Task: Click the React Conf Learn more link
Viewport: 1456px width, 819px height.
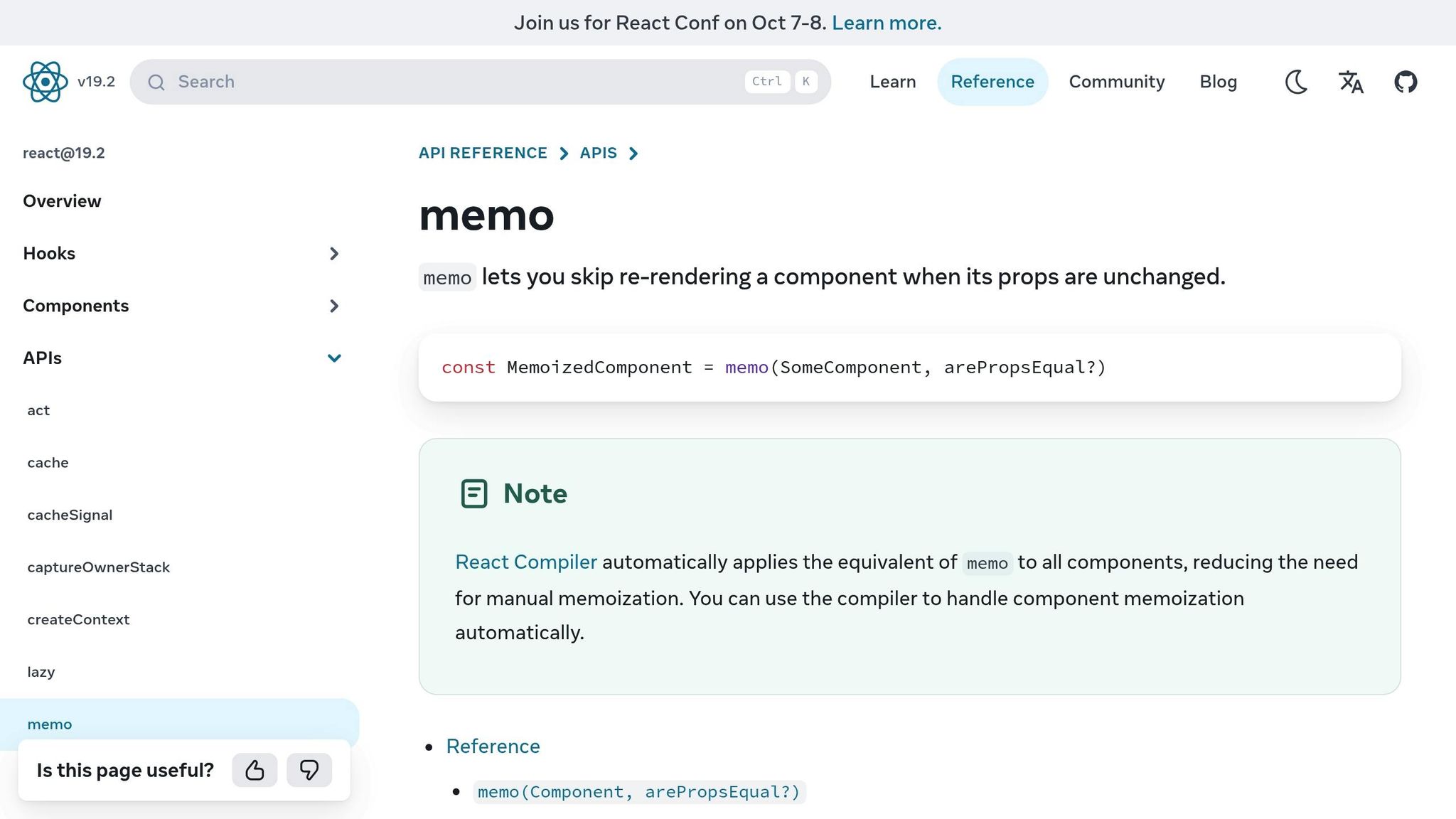Action: point(887,23)
